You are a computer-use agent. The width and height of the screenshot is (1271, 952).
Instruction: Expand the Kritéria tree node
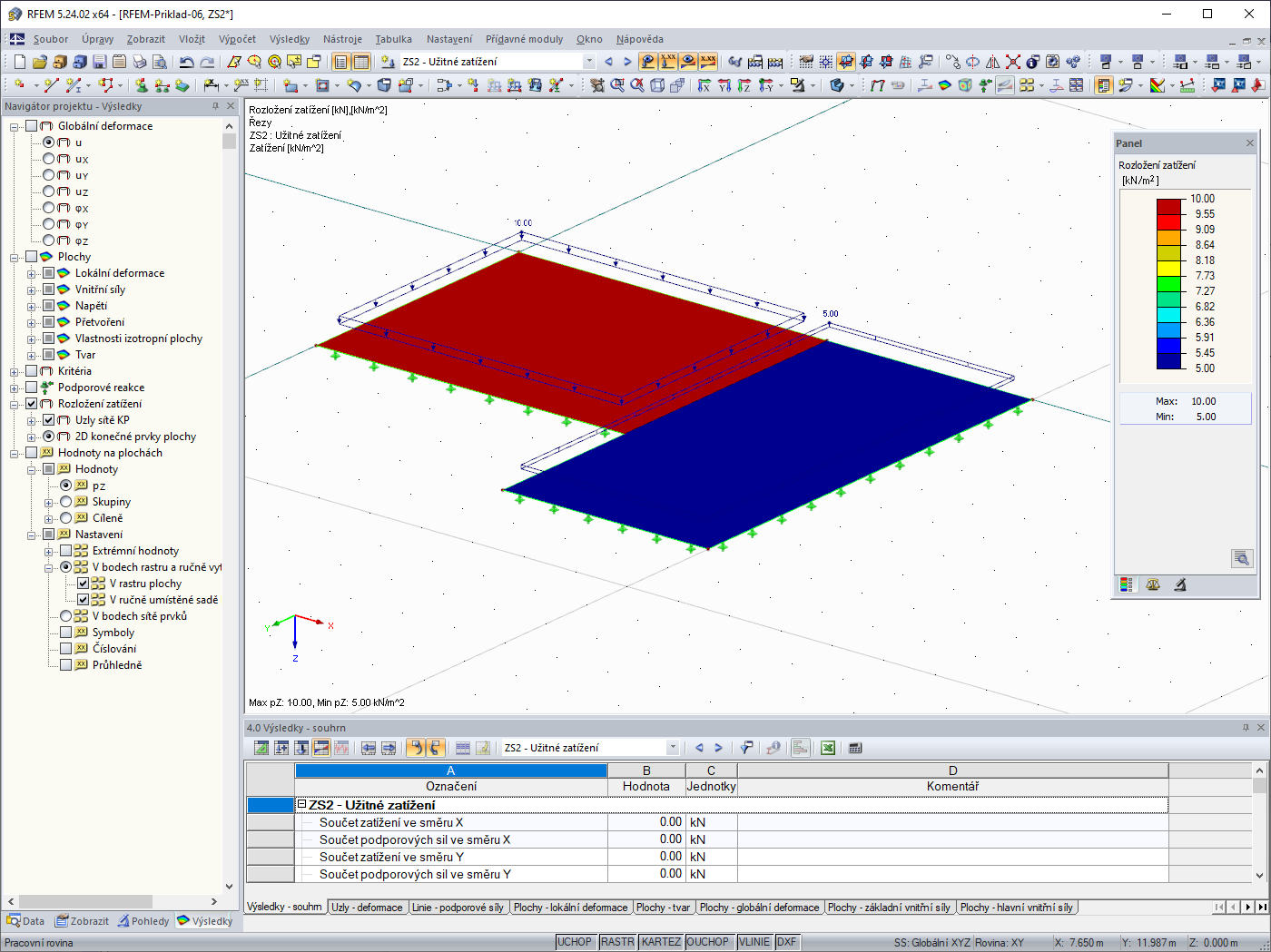pos(15,372)
